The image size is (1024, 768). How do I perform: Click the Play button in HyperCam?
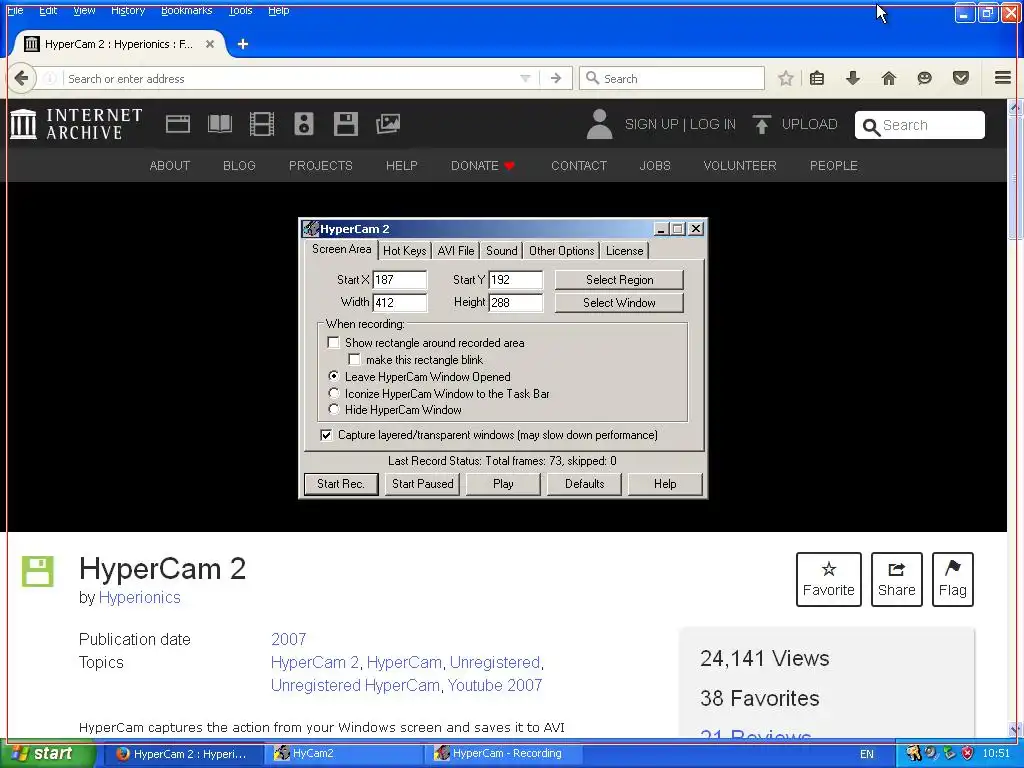(x=504, y=484)
